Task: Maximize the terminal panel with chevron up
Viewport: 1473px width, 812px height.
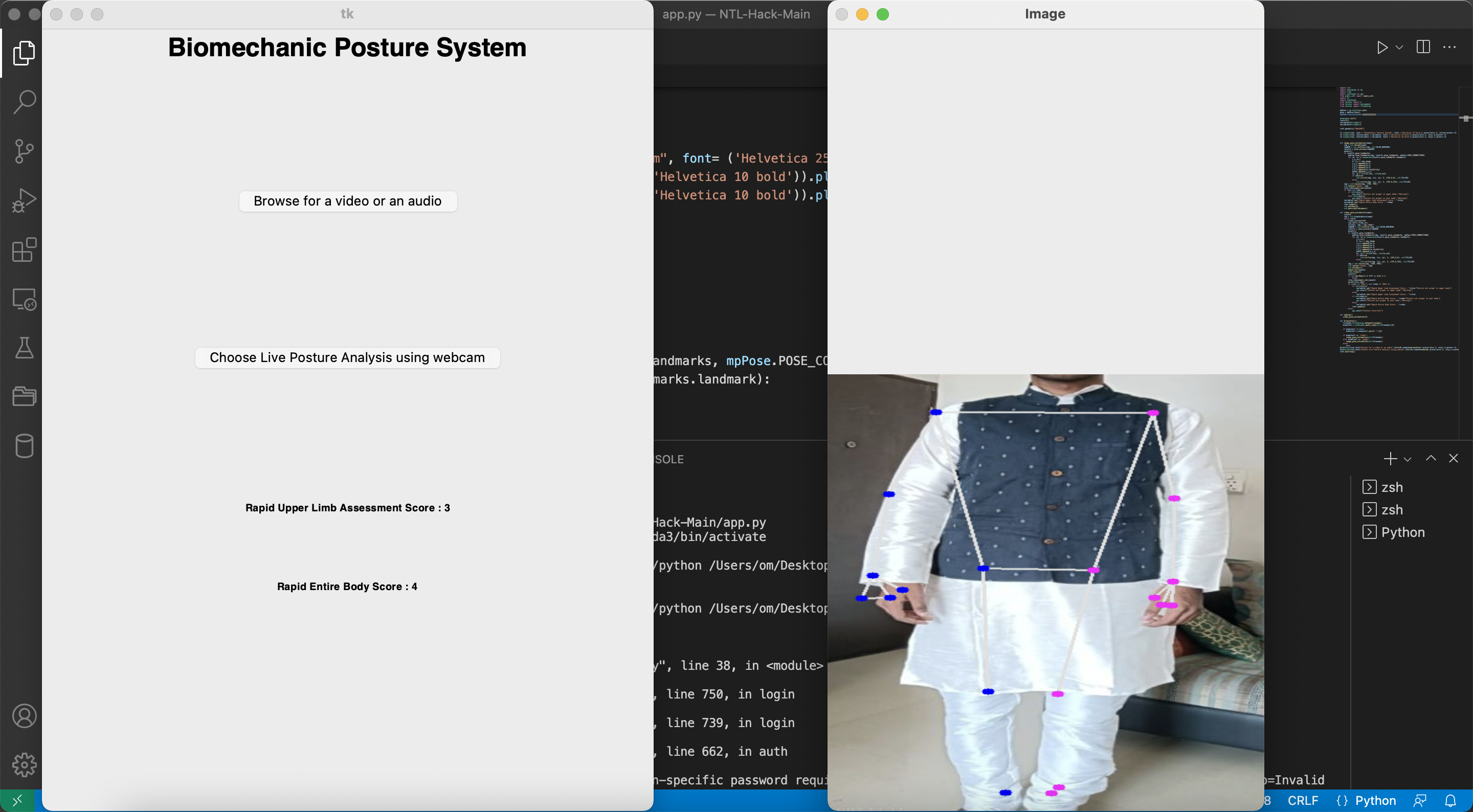Action: pyautogui.click(x=1431, y=458)
